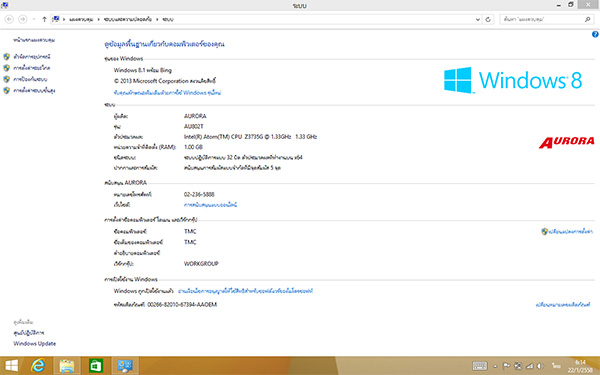Click Change product key link

tap(562, 305)
